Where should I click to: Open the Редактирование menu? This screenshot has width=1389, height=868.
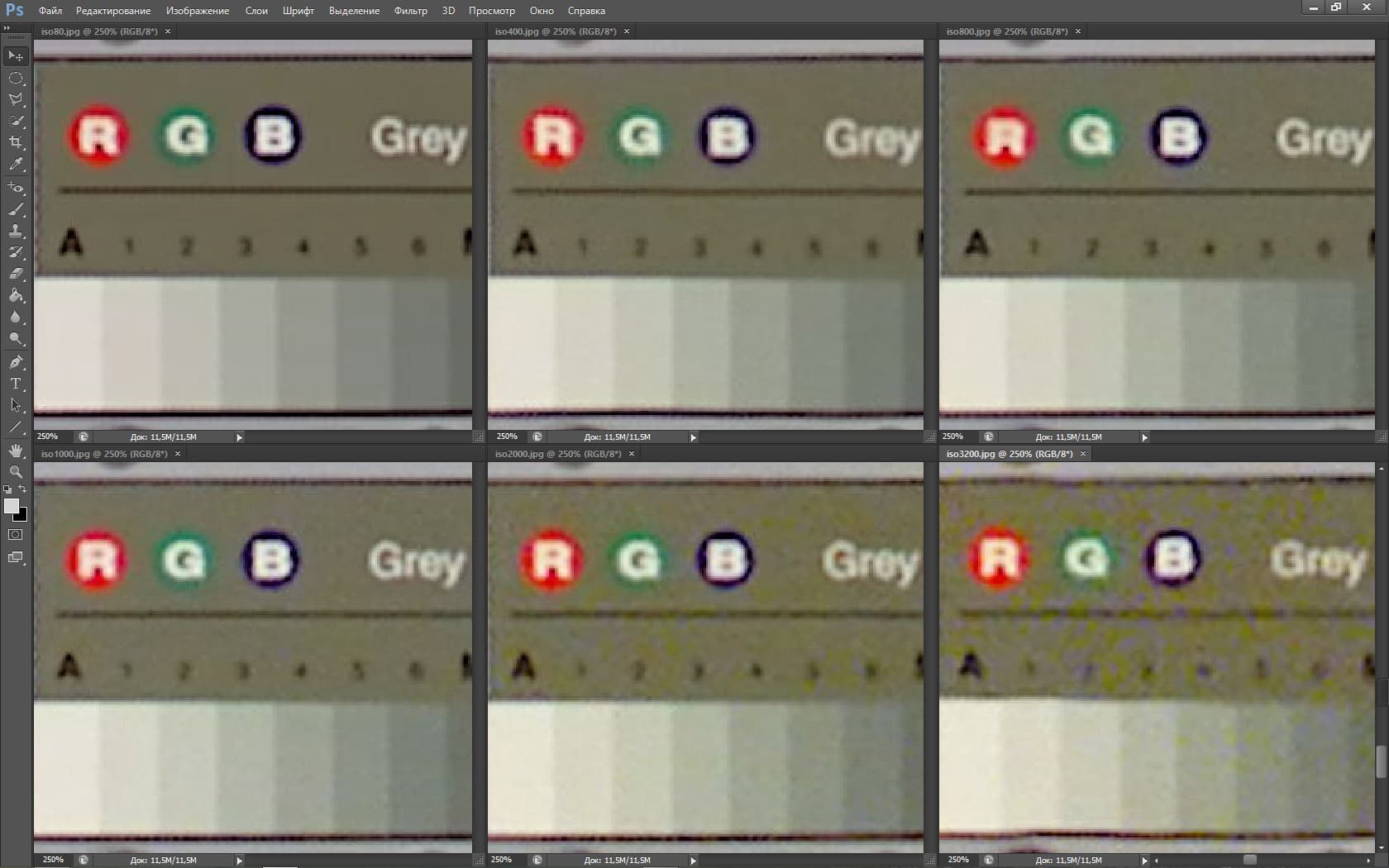point(113,11)
